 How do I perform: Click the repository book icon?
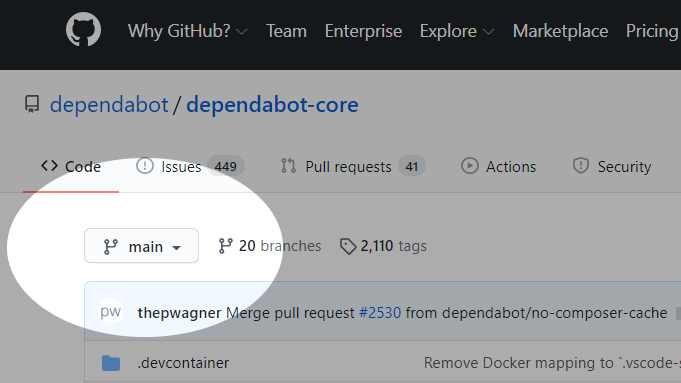[x=32, y=104]
